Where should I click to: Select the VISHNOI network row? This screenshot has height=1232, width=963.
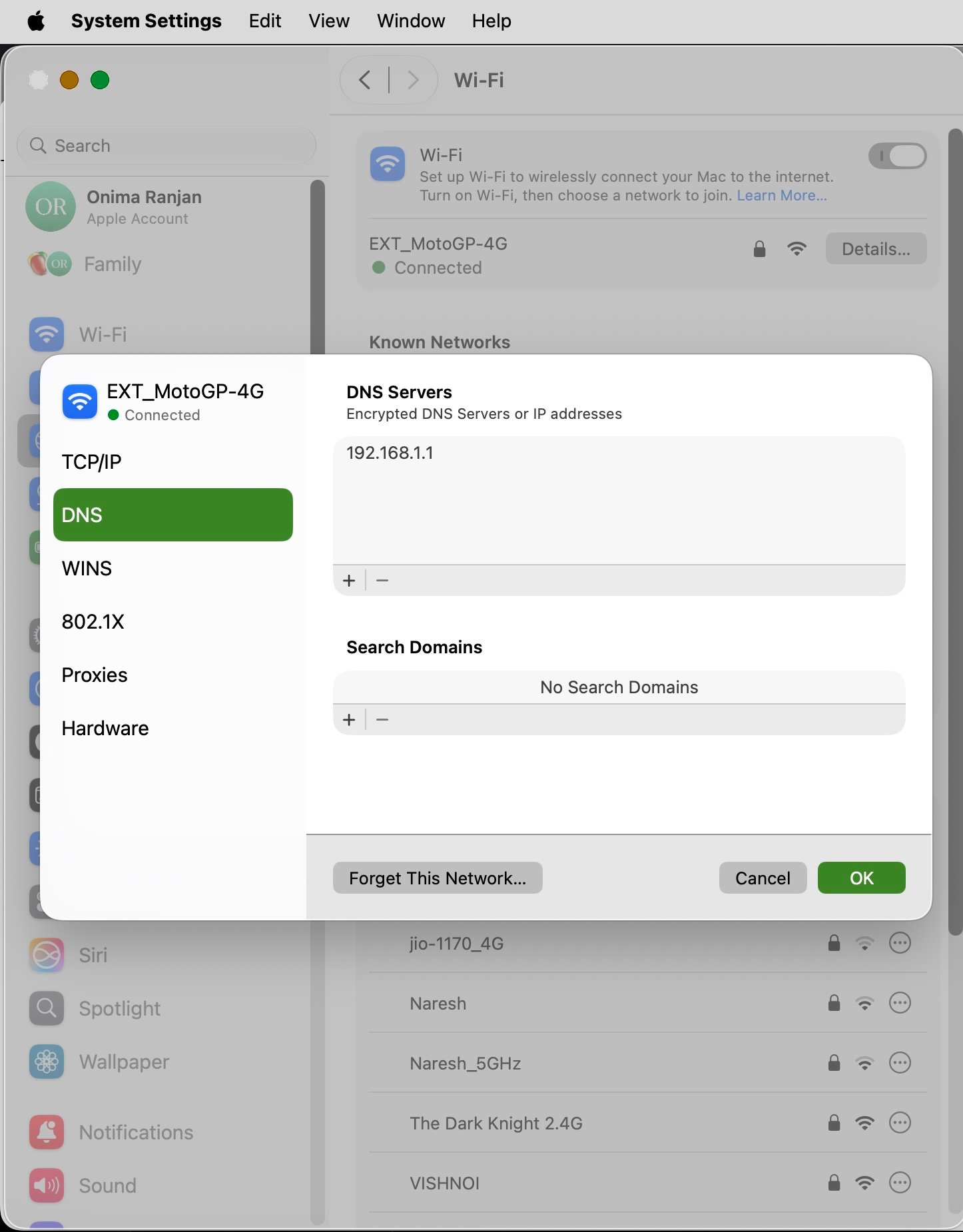pos(647,1183)
